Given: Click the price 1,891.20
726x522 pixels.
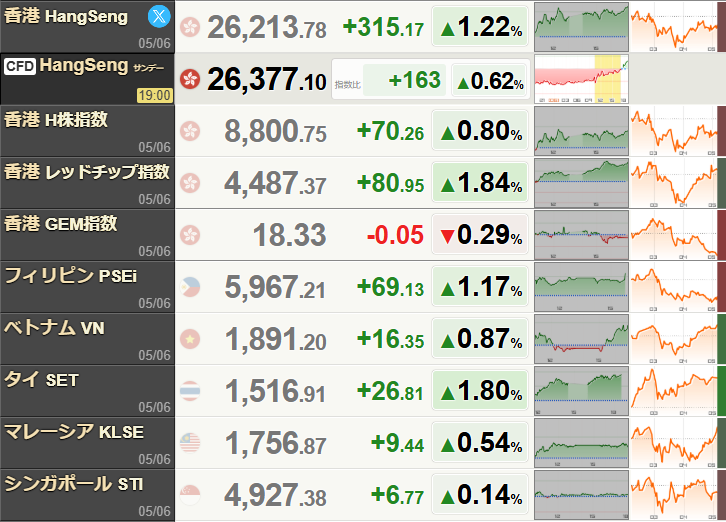Looking at the screenshot, I should point(275,340).
